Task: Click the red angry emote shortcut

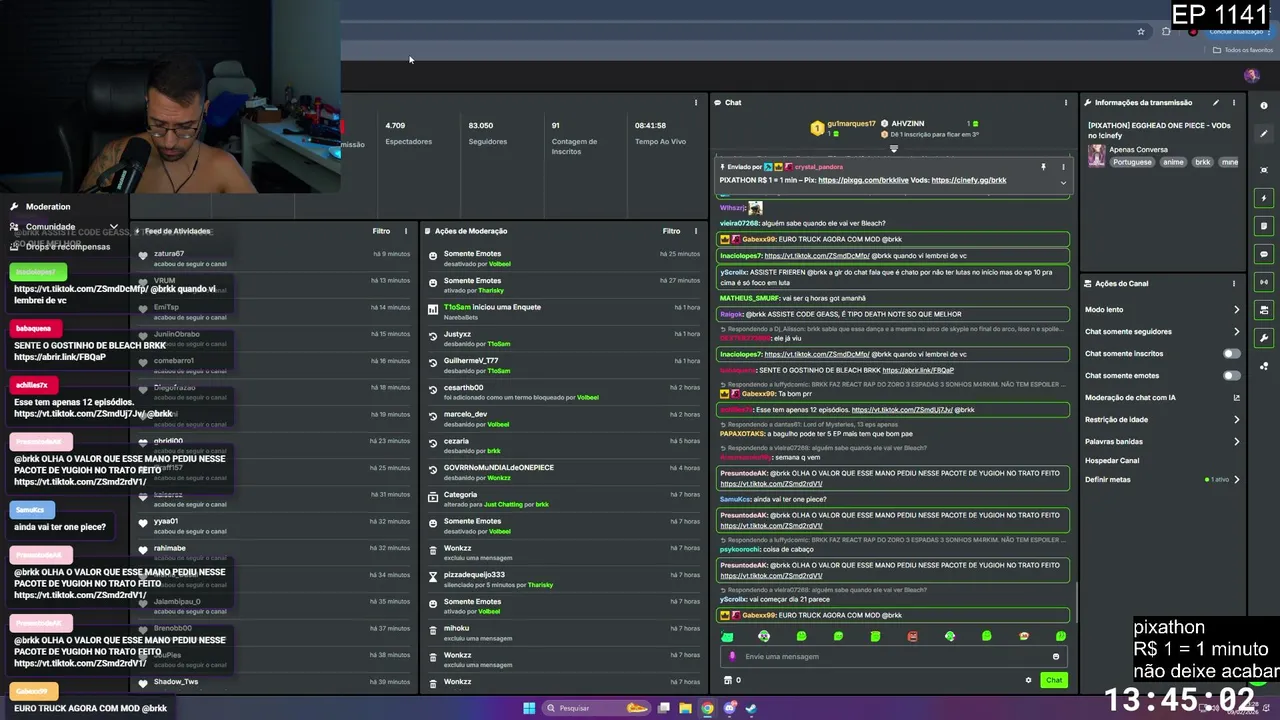Action: click(912, 636)
